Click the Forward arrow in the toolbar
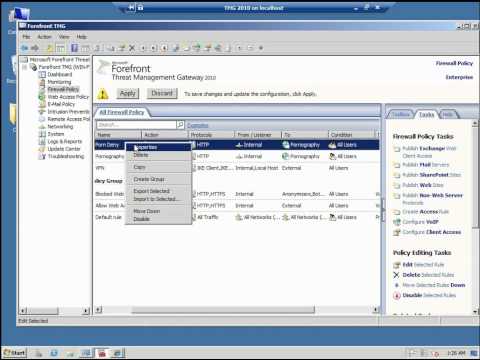The image size is (480, 360). 35,48
